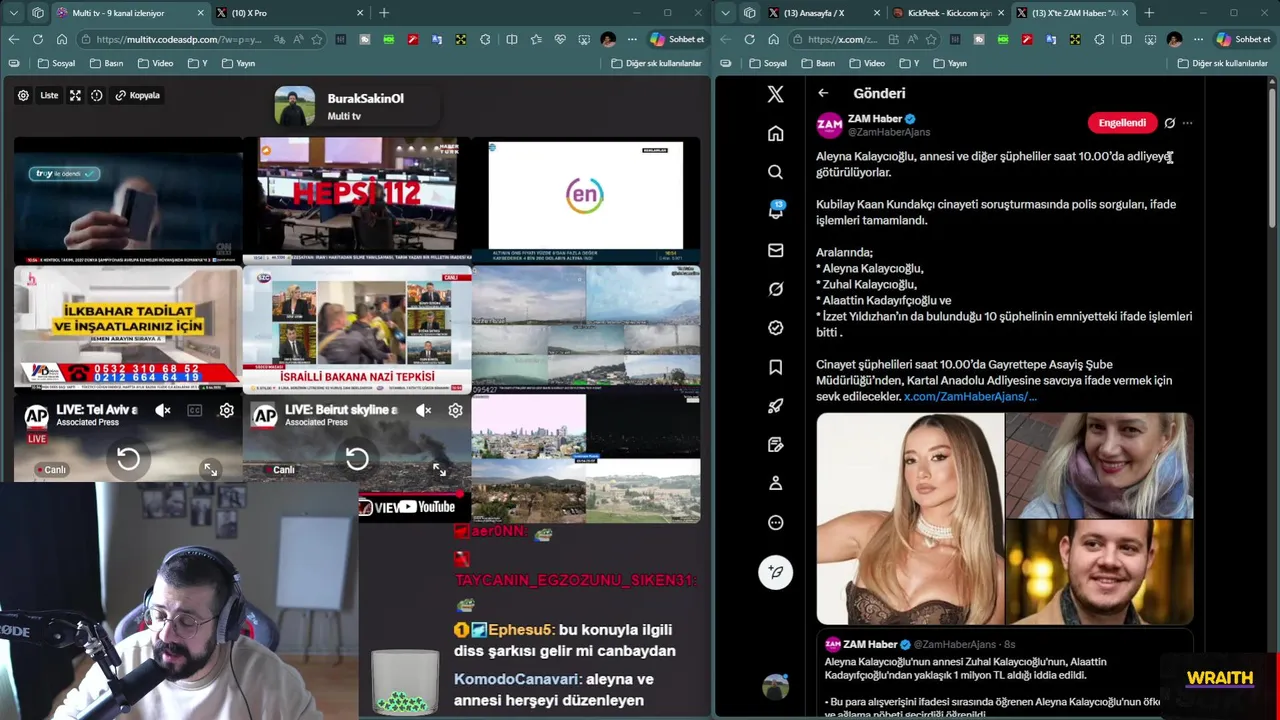Open X messages envelope icon

(775, 250)
